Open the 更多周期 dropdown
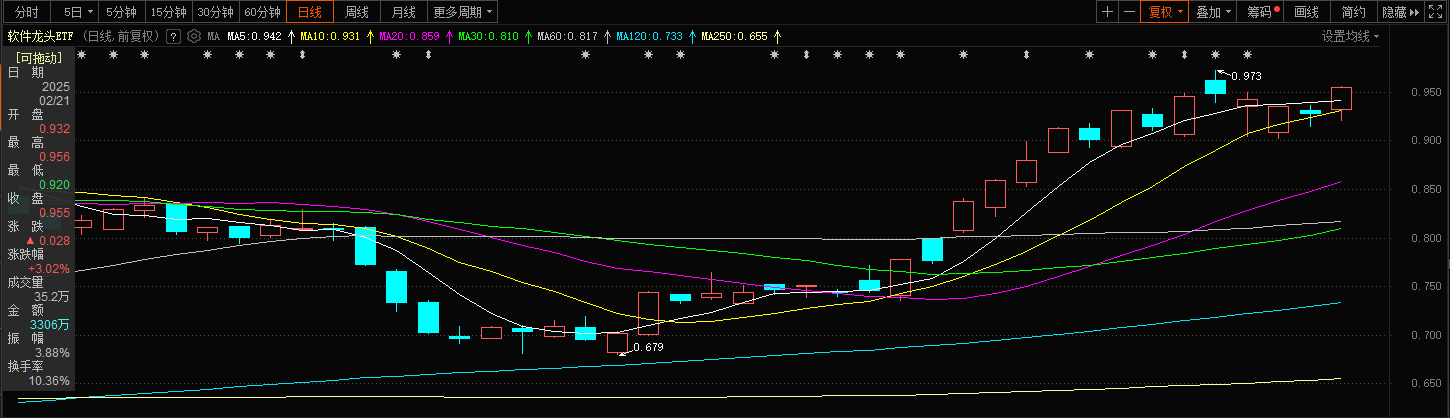This screenshot has height=418, width=1450. pyautogui.click(x=463, y=12)
